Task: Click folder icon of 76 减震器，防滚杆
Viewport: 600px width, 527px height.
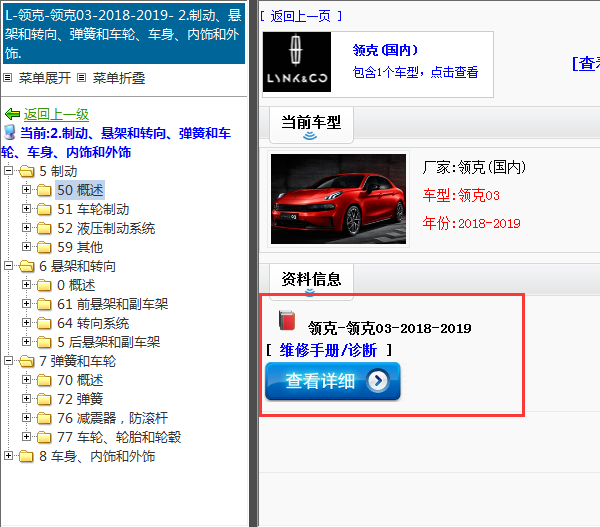Action: [x=44, y=418]
